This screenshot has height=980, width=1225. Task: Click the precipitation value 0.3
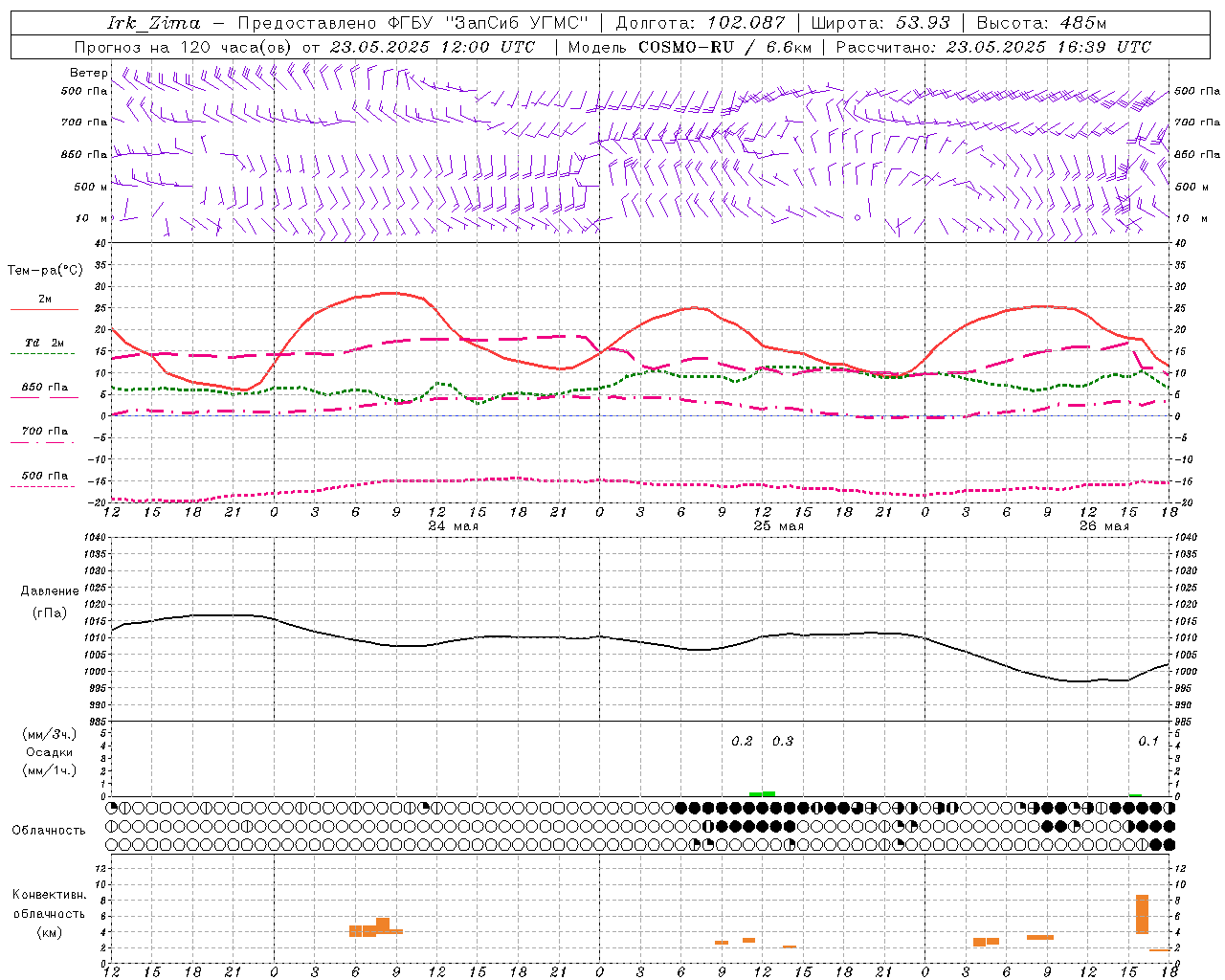783,742
